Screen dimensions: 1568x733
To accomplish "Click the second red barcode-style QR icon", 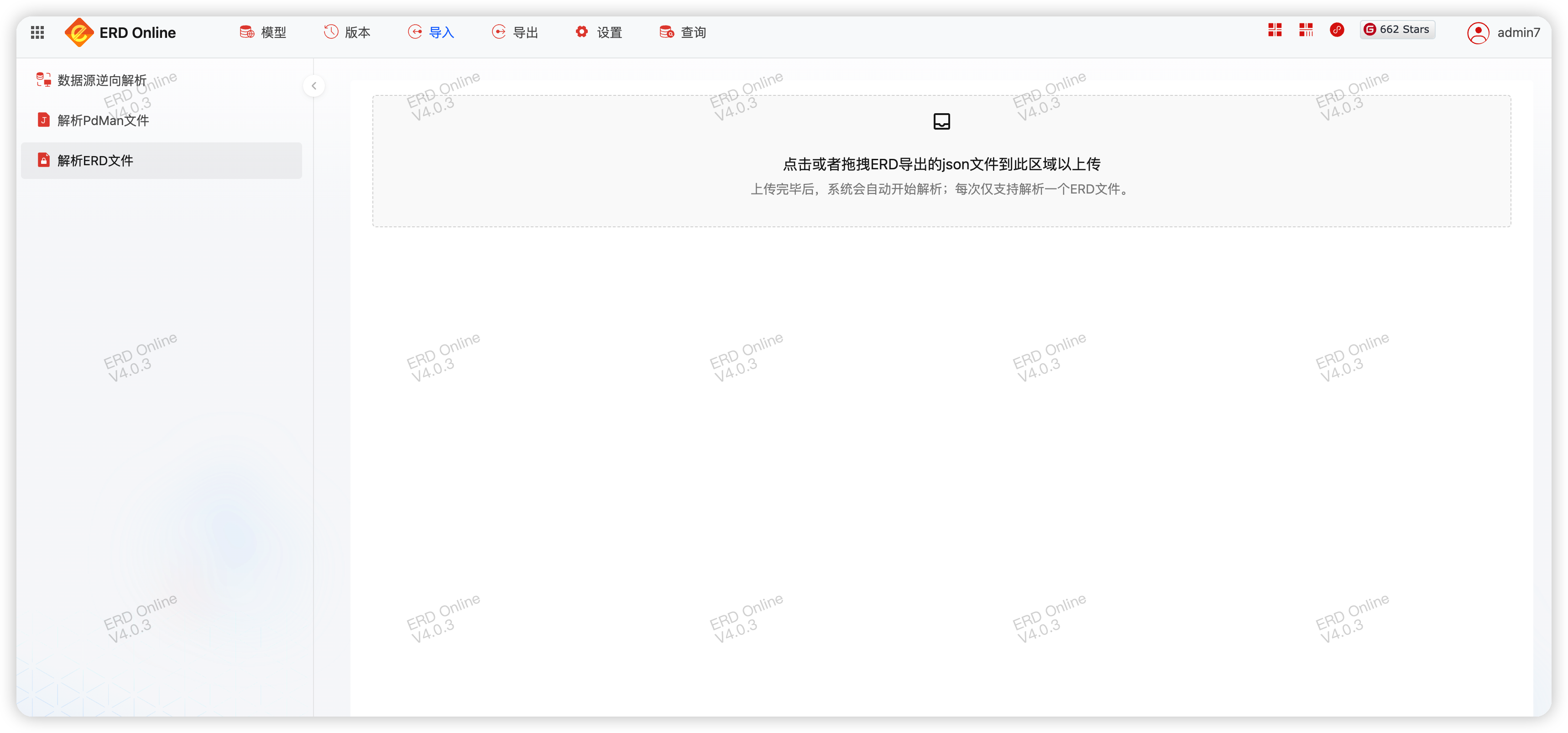I will click(1306, 30).
